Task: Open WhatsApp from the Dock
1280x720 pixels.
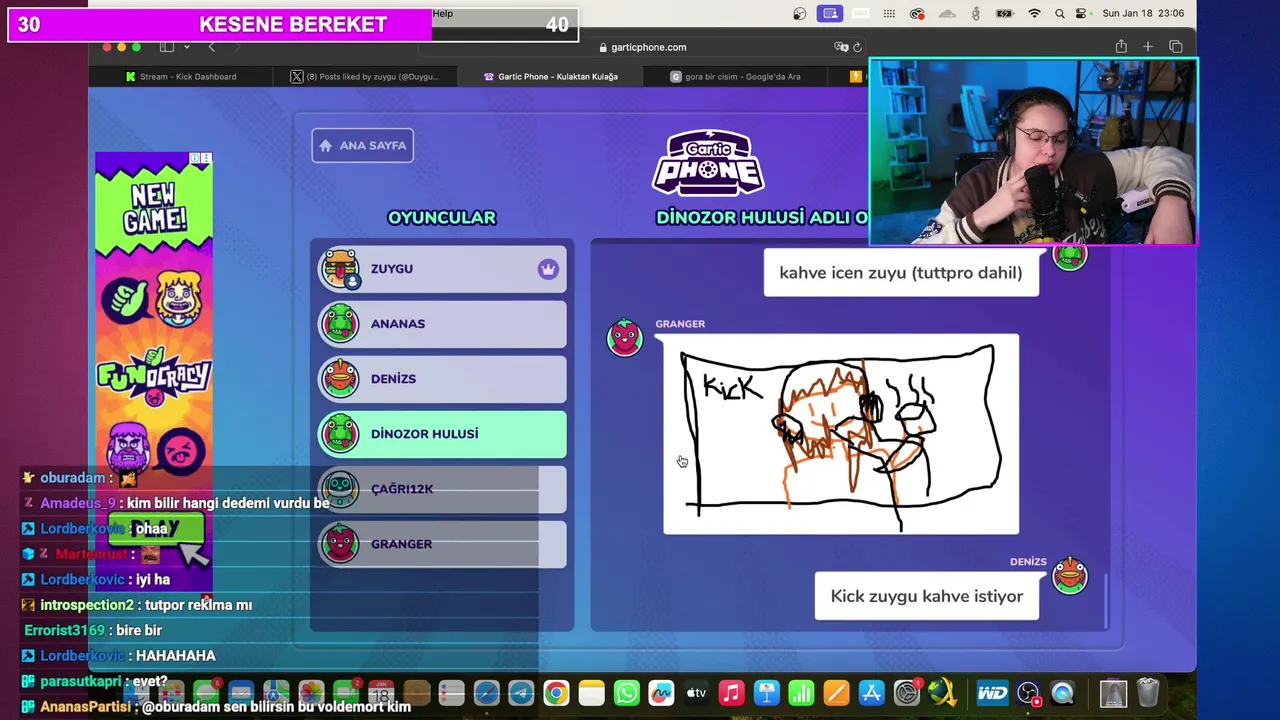Action: coord(626,693)
